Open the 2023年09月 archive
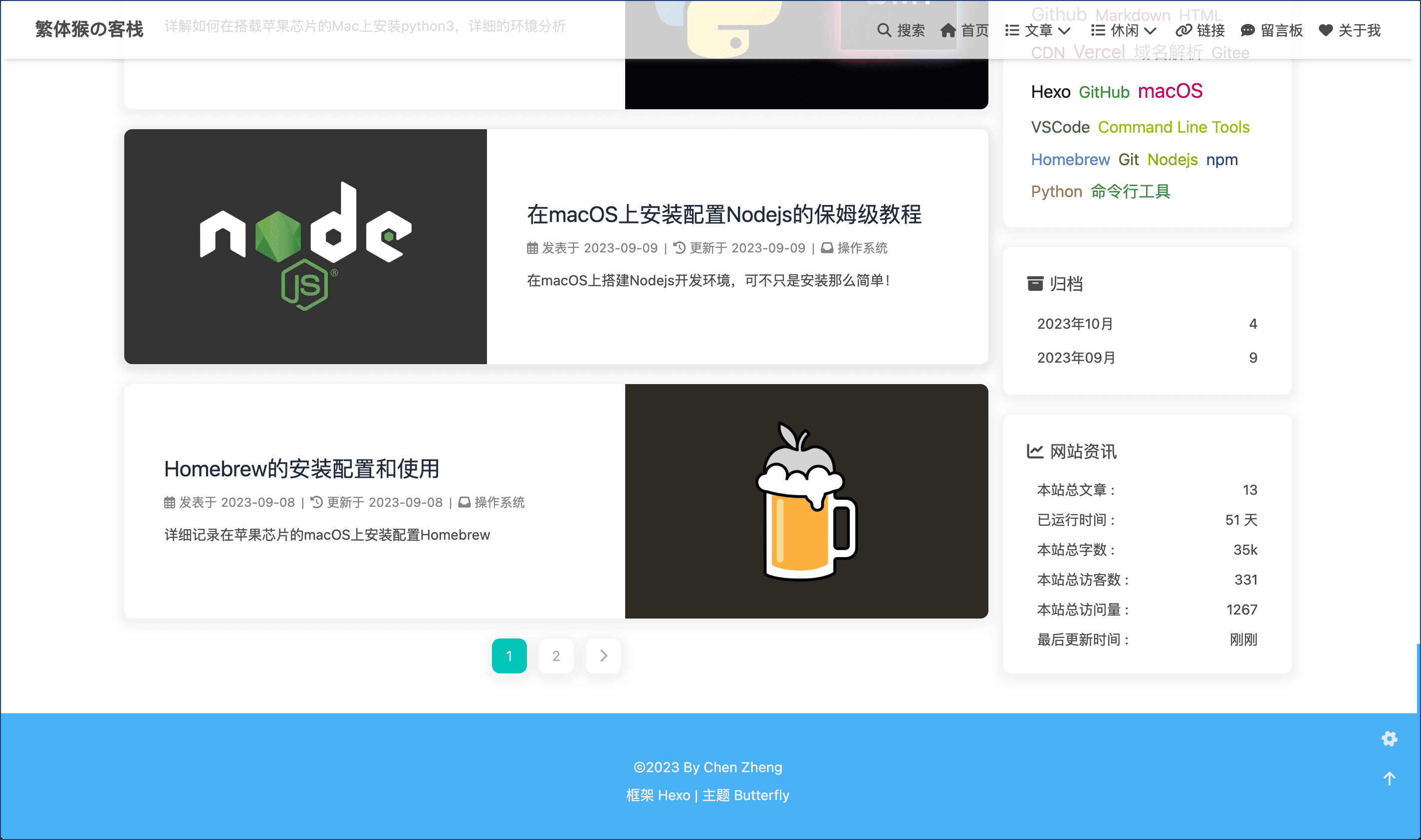The width and height of the screenshot is (1421, 840). pos(1147,358)
